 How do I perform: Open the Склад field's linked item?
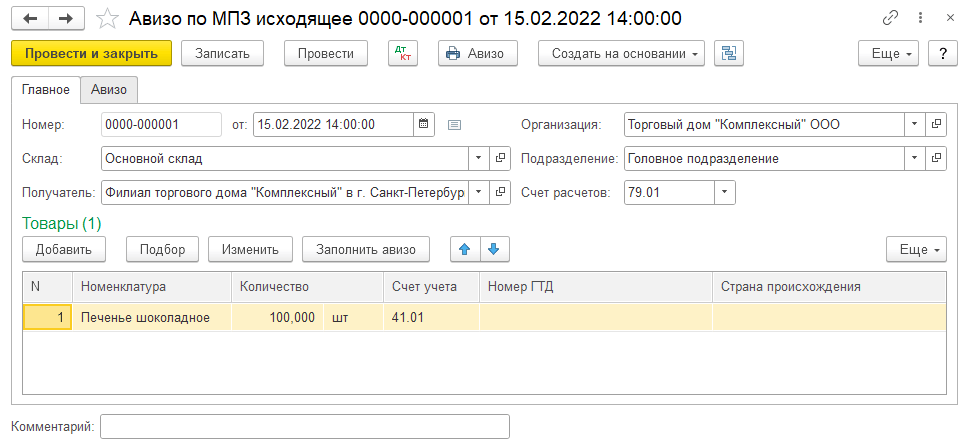point(501,158)
